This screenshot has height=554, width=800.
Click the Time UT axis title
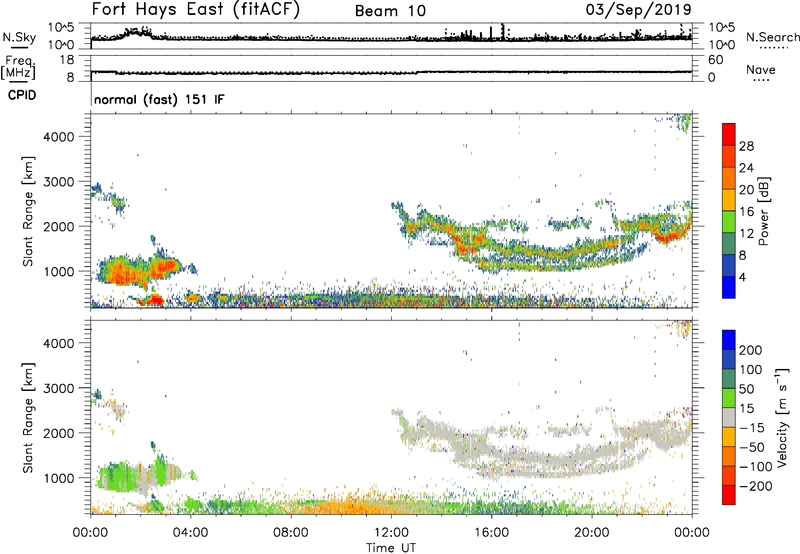tap(391, 548)
